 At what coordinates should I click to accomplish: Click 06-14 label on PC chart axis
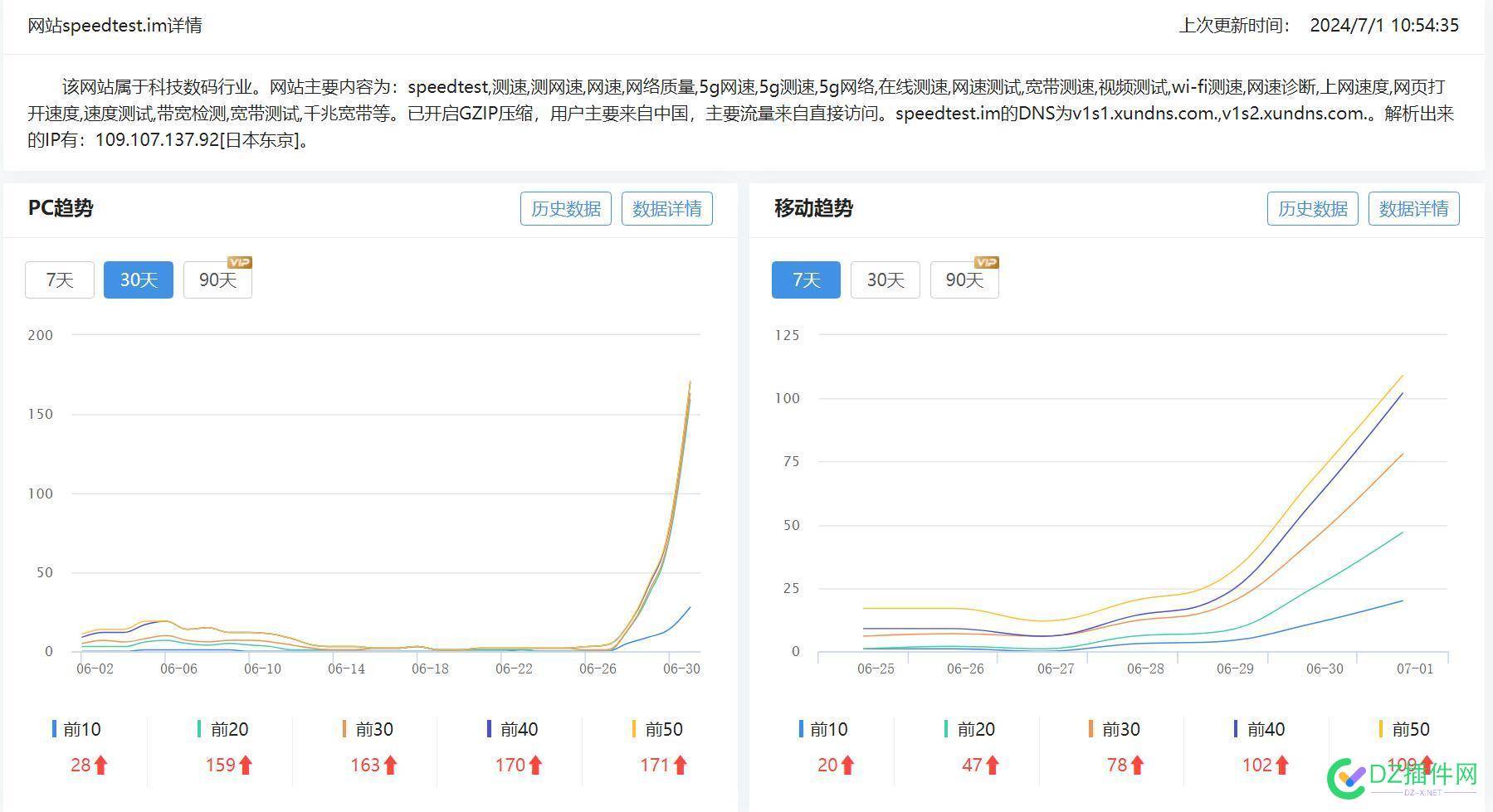[x=346, y=669]
